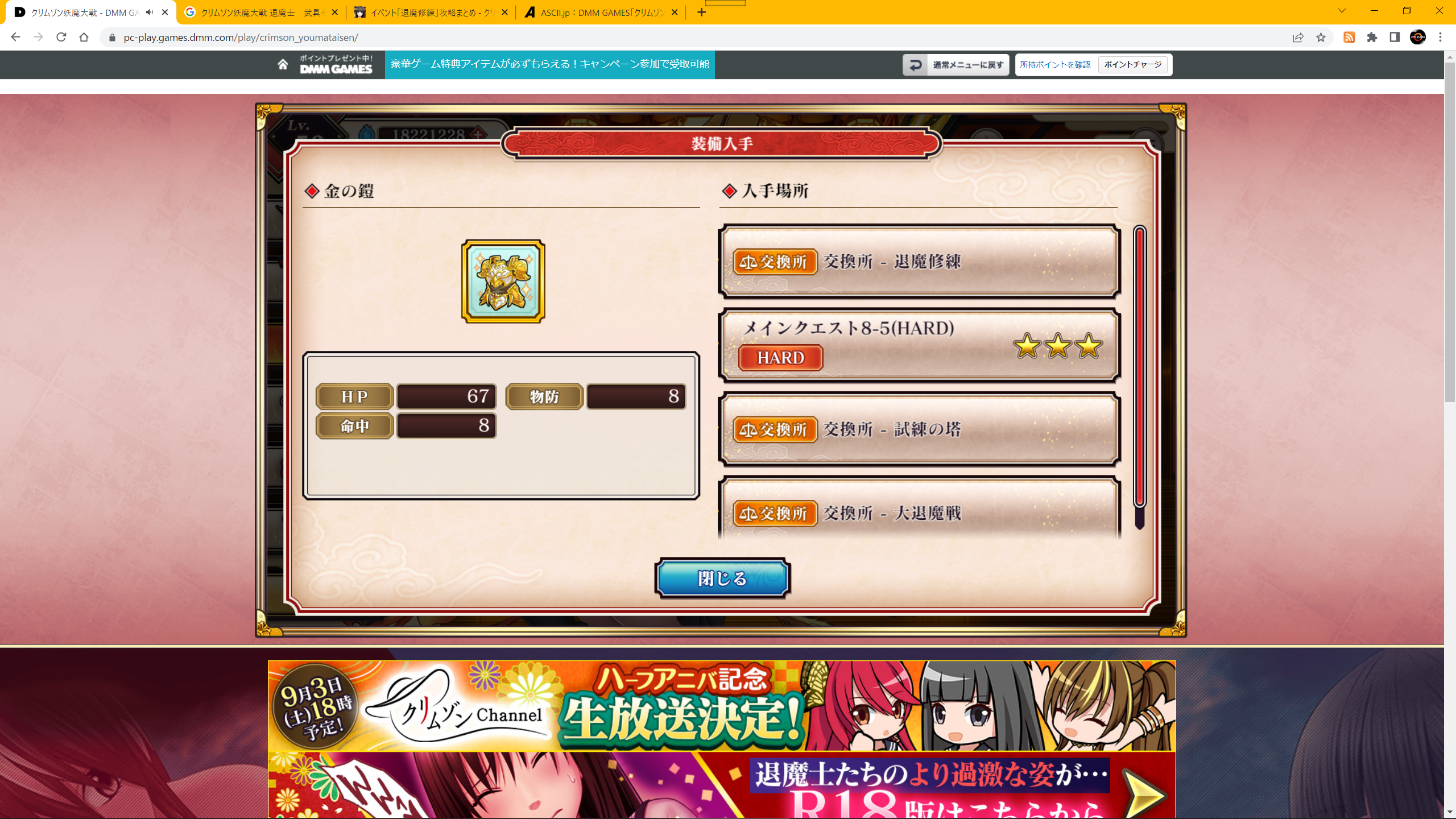1456x819 pixels.
Task: Click ポイントチャージ button
Action: coord(1133,65)
